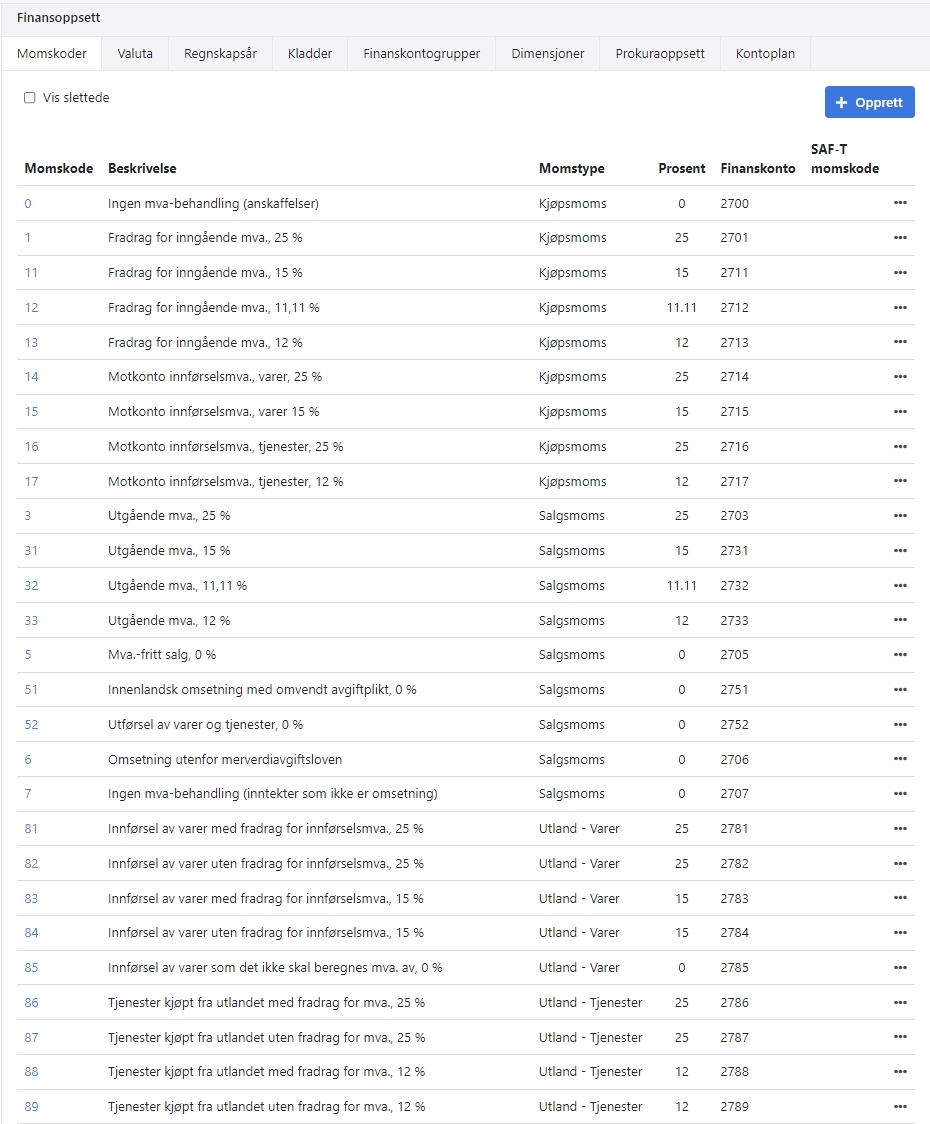Open the actions menu for account 2751
Viewport: 930px width, 1124px height.
coord(900,690)
